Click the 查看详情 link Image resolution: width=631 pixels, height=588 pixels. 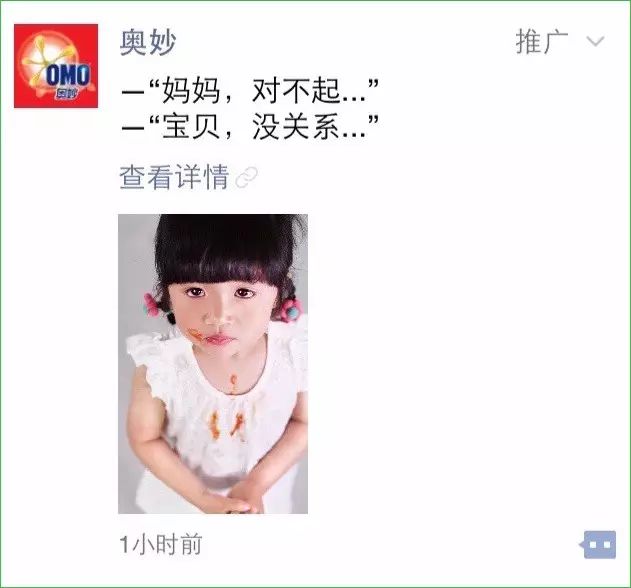click(x=174, y=177)
